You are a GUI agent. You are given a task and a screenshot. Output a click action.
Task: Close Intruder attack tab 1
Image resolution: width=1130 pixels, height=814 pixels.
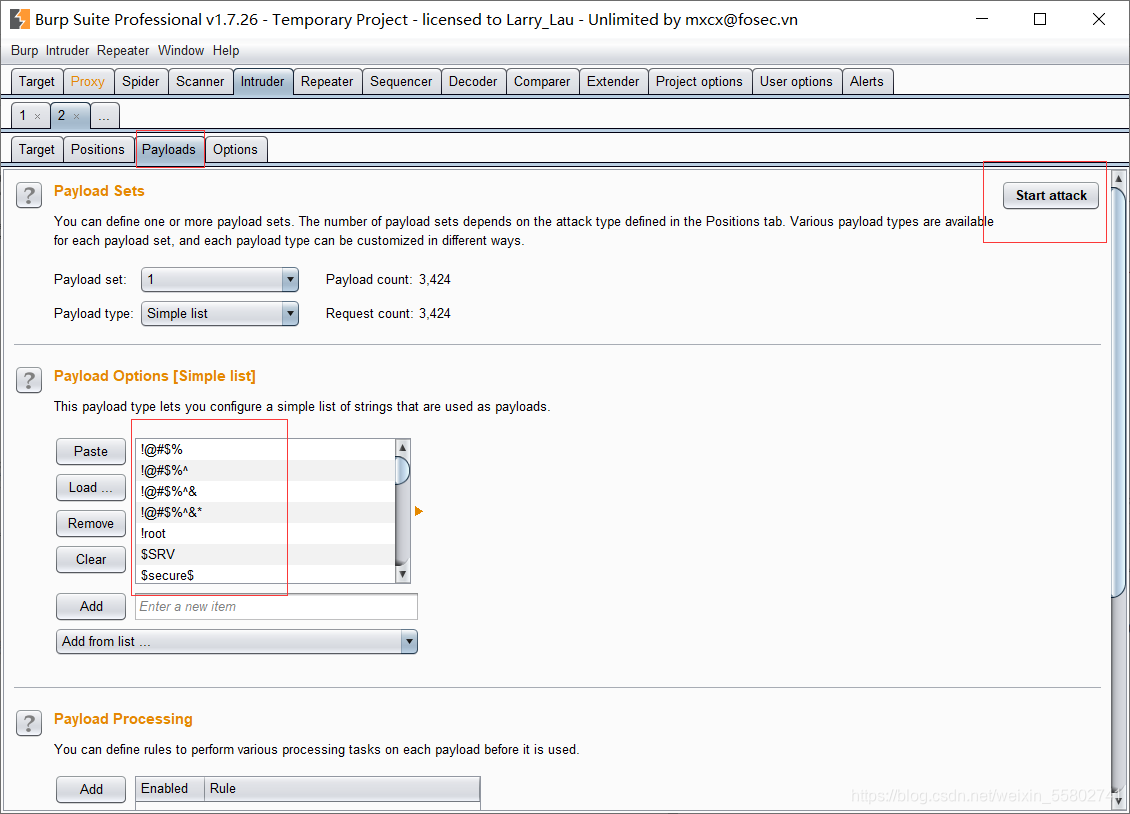click(x=37, y=116)
